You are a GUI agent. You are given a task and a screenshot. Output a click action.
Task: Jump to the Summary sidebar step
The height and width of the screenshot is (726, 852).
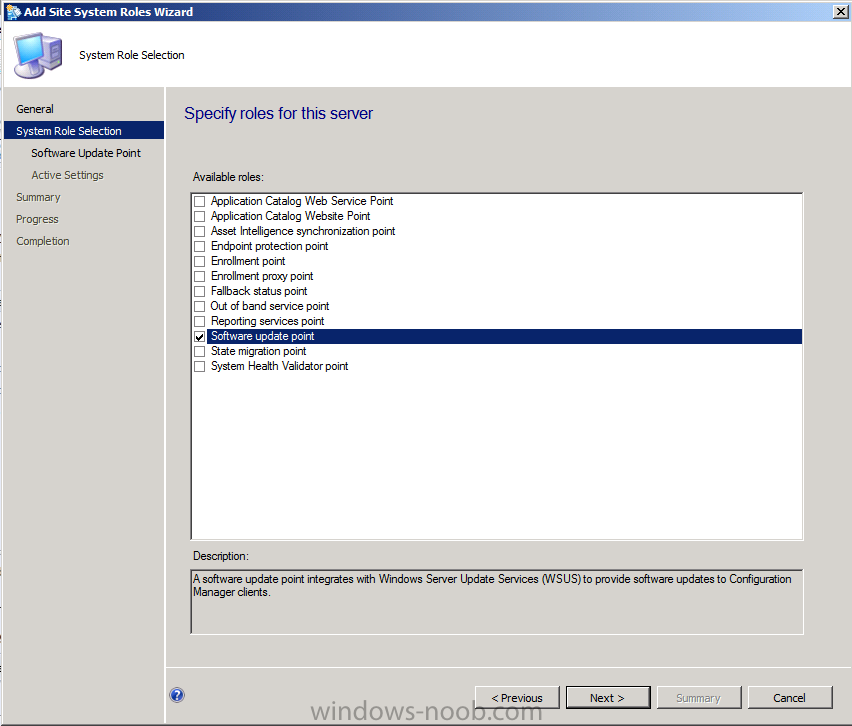pos(38,197)
